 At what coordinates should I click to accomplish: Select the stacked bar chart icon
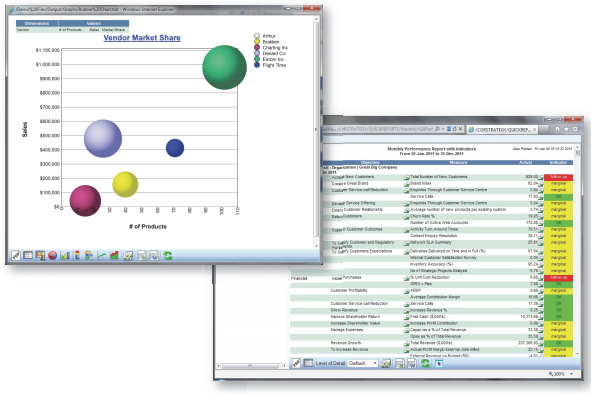(x=77, y=256)
